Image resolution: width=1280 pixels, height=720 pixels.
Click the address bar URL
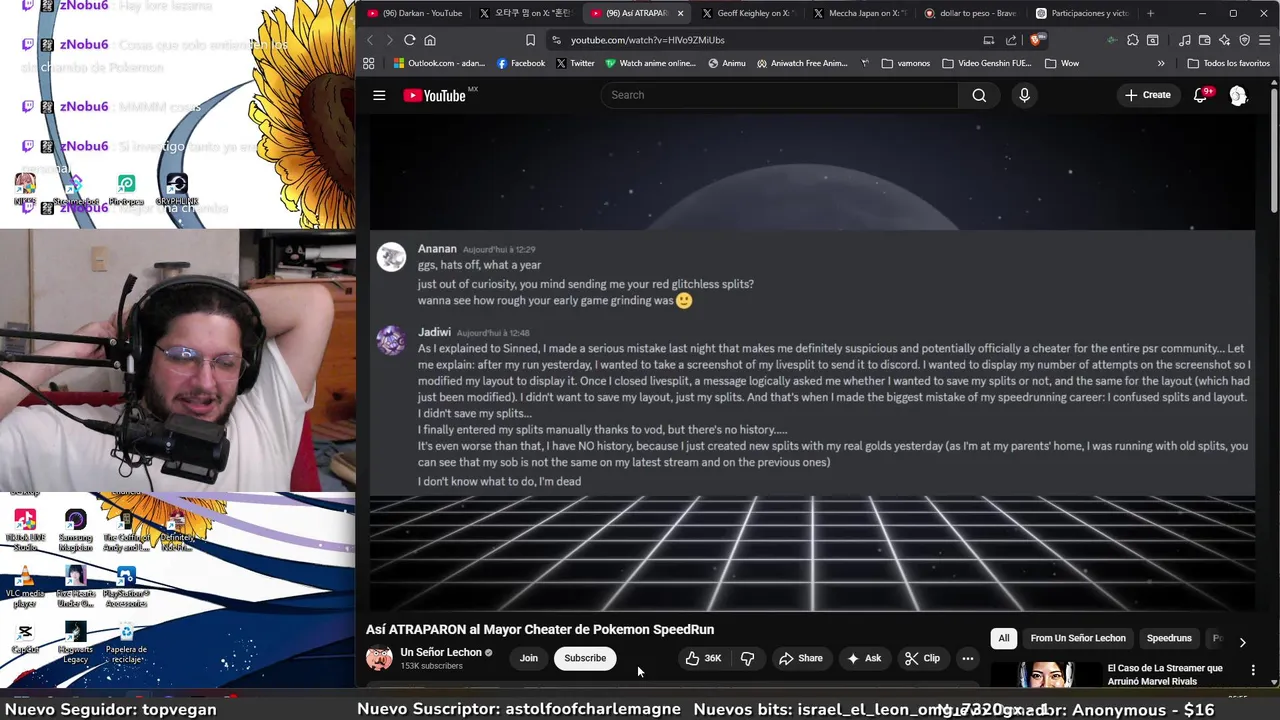pos(648,40)
